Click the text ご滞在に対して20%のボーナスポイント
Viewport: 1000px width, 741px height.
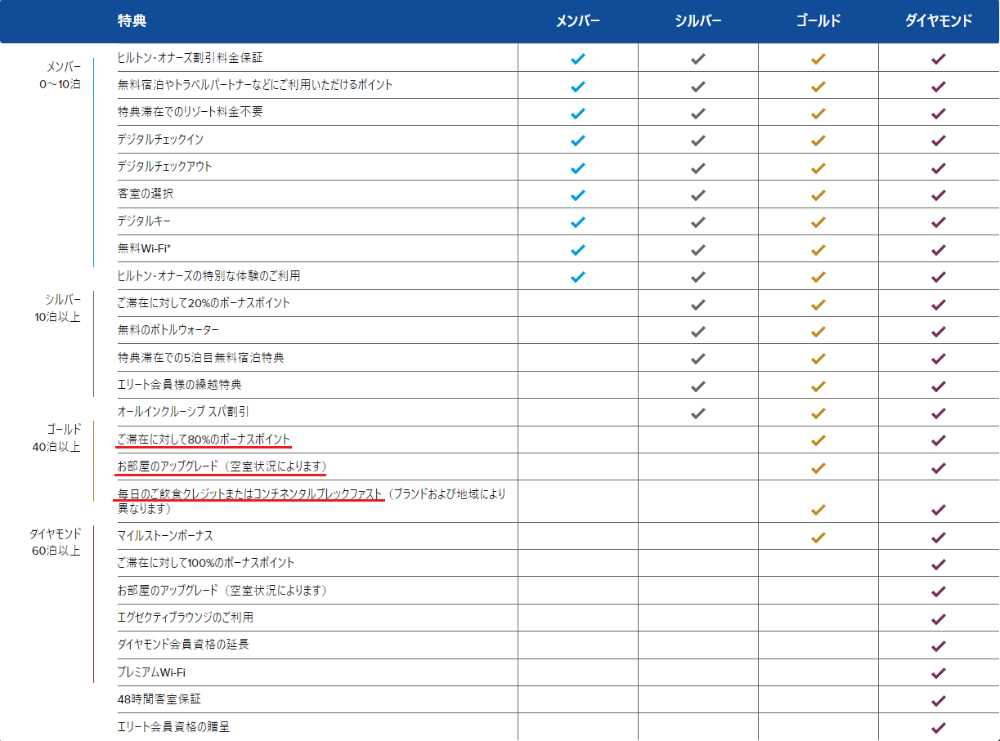[203, 303]
